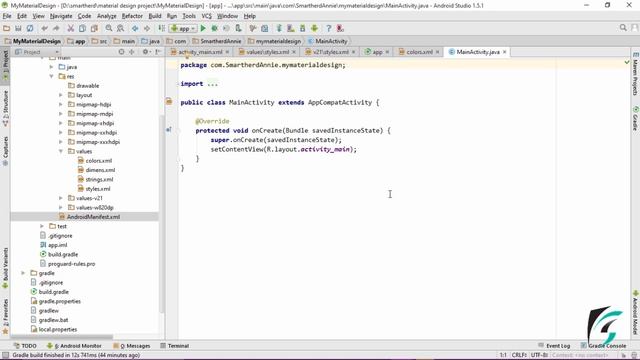The height and width of the screenshot is (360, 640).
Task: Click the Undo arrow icon
Action: [x=44, y=28]
